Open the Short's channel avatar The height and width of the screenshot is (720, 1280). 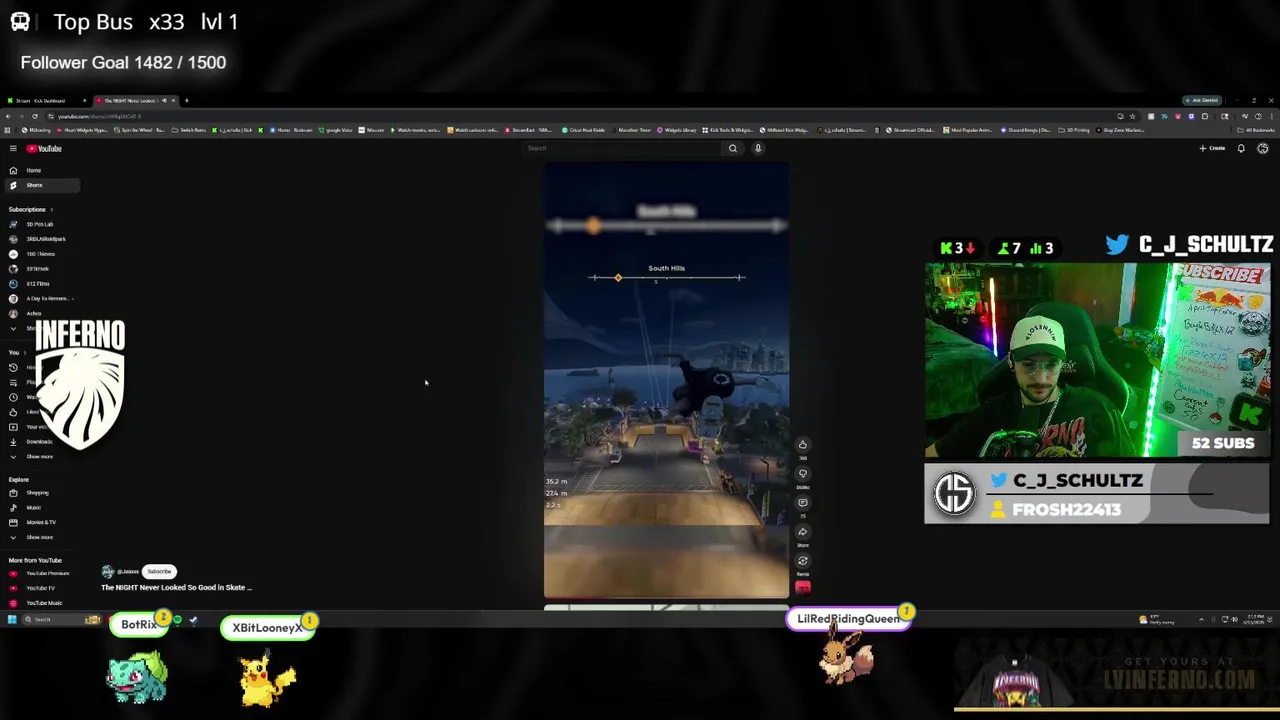click(107, 572)
